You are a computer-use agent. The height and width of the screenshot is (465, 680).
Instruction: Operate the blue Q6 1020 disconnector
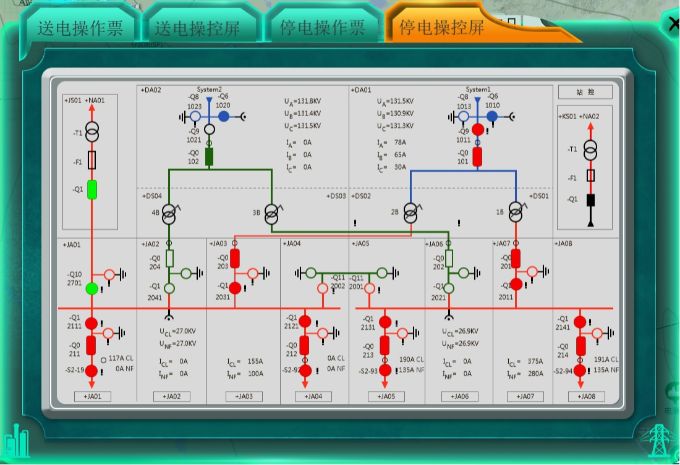(x=223, y=117)
